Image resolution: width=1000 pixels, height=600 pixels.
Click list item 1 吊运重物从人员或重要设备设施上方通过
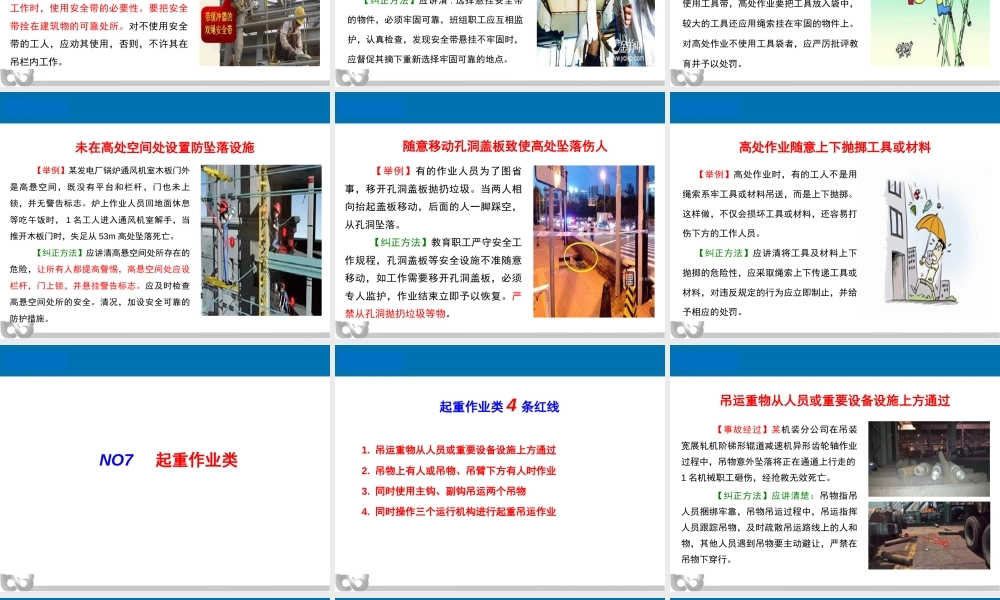(x=459, y=450)
